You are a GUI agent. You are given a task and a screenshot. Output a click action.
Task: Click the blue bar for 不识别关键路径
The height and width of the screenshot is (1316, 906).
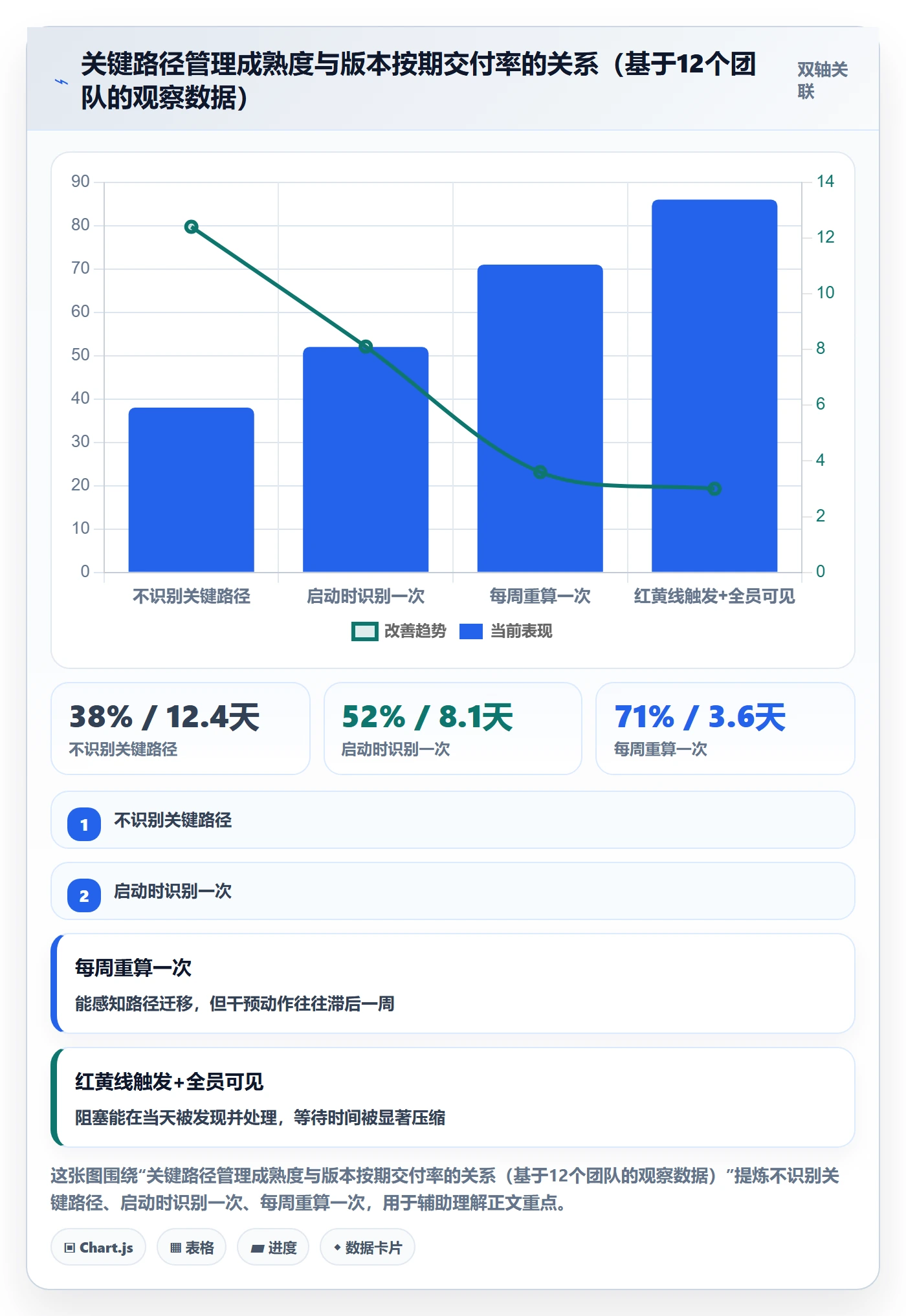coord(192,490)
